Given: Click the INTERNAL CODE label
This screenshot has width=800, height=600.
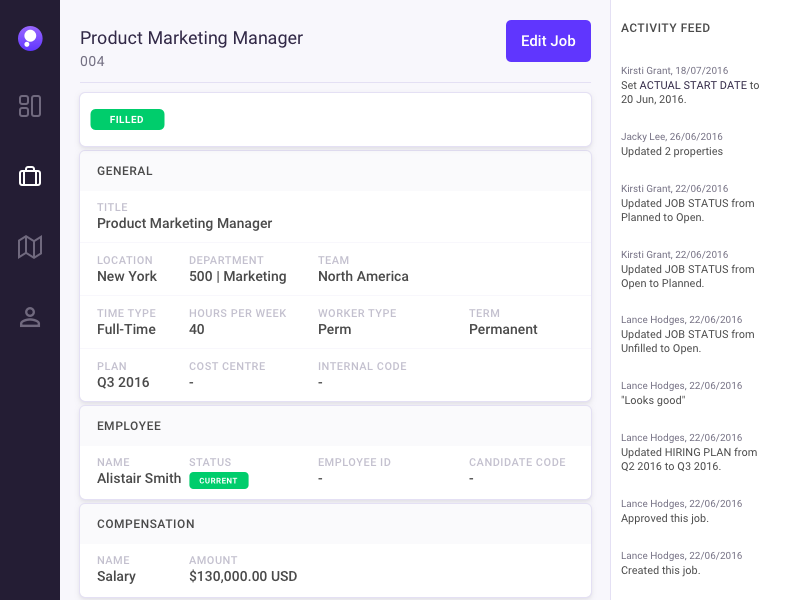Looking at the screenshot, I should (362, 366).
